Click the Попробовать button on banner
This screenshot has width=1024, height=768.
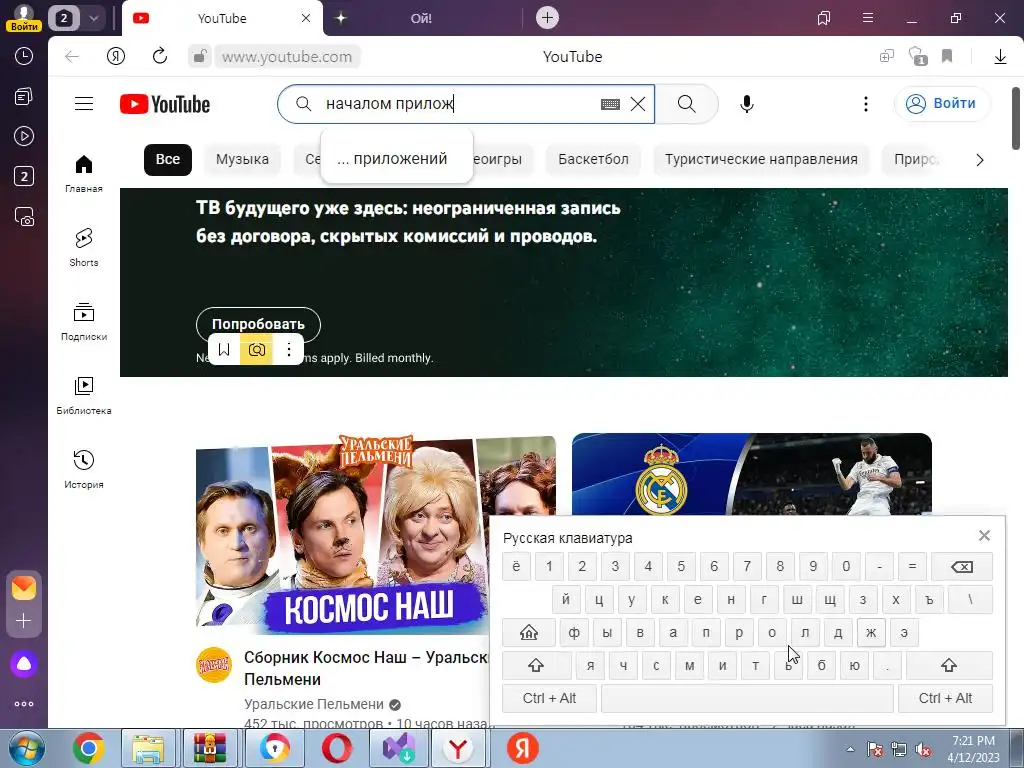click(258, 324)
